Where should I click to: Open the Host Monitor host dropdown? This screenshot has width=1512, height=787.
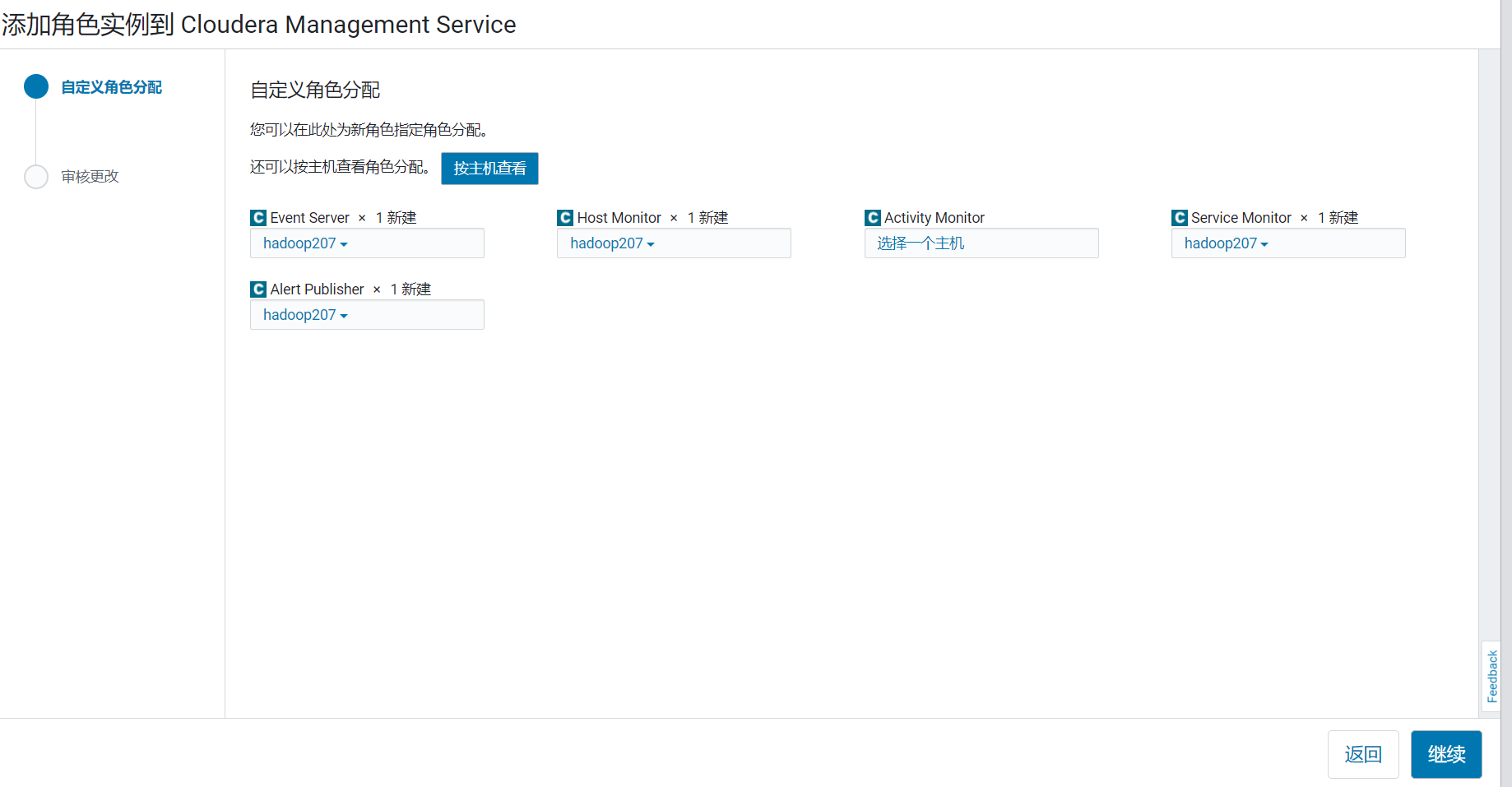[674, 243]
